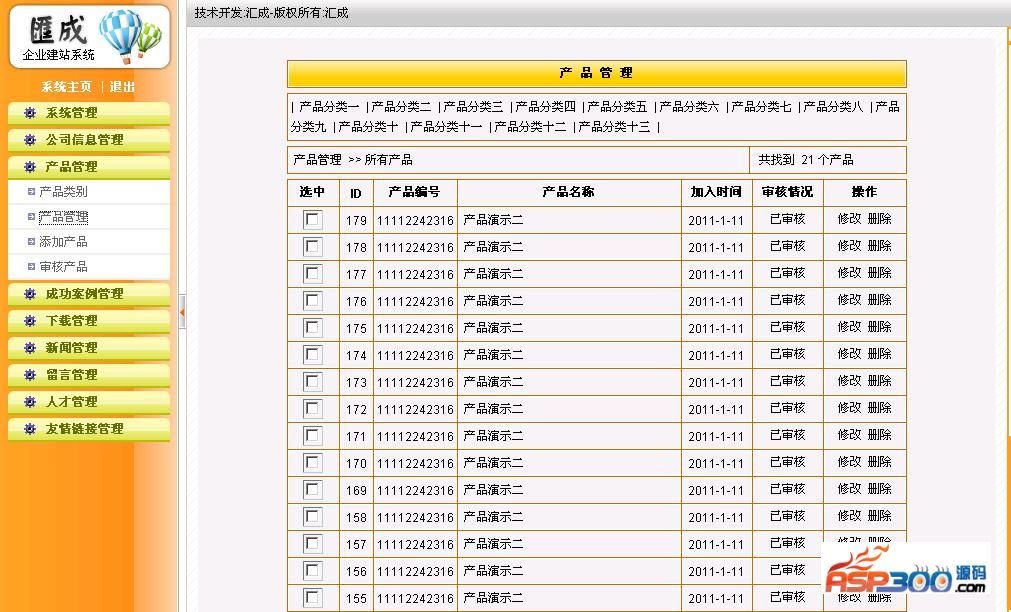Click the gear icon next to 成功案例管理
1011x612 pixels.
click(30, 294)
